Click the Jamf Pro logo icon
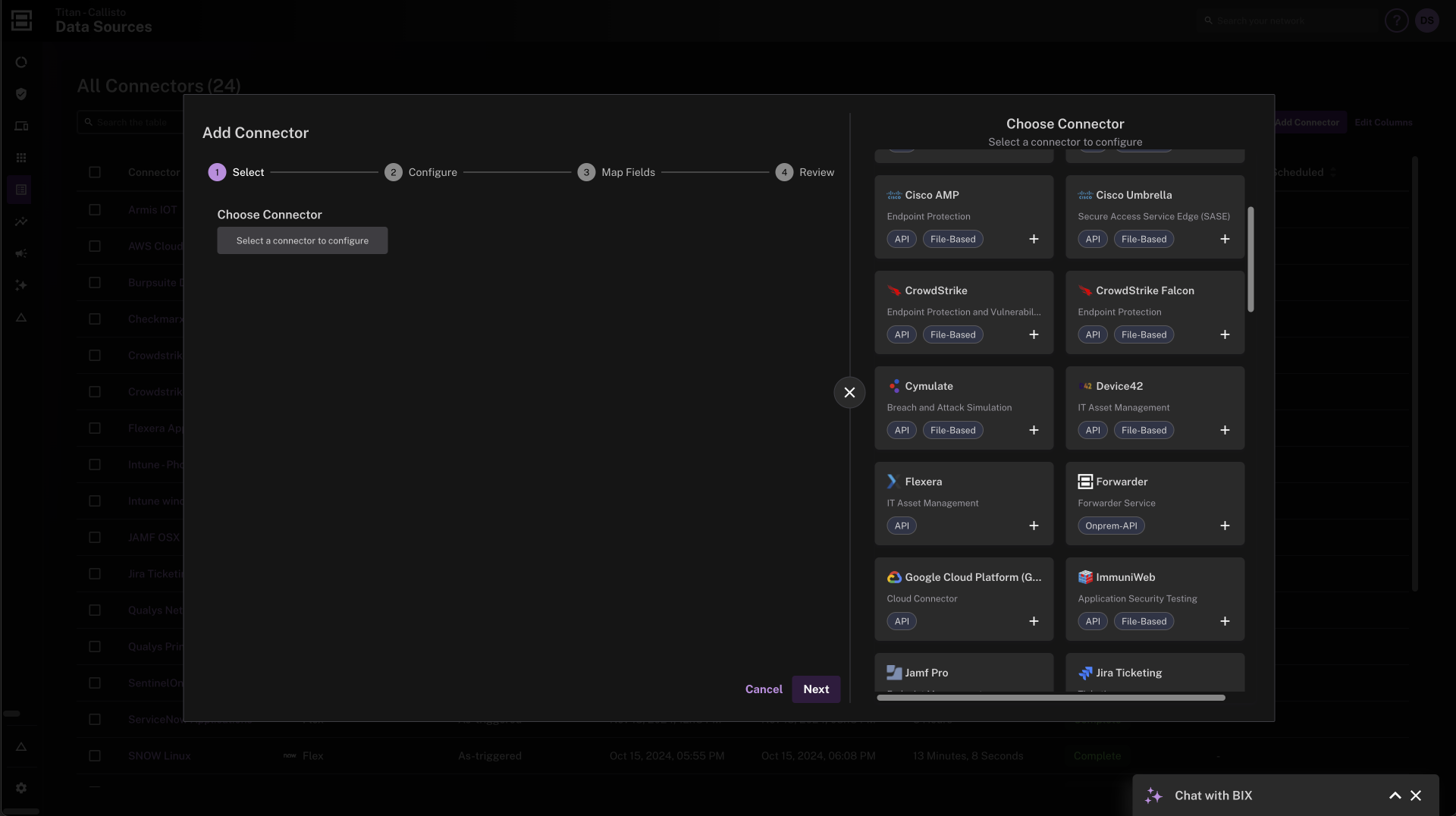 click(894, 673)
